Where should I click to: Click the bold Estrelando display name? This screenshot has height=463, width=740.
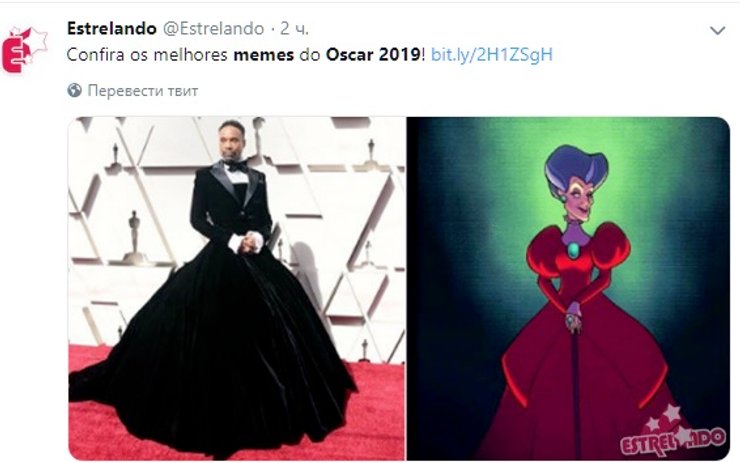[x=111, y=29]
